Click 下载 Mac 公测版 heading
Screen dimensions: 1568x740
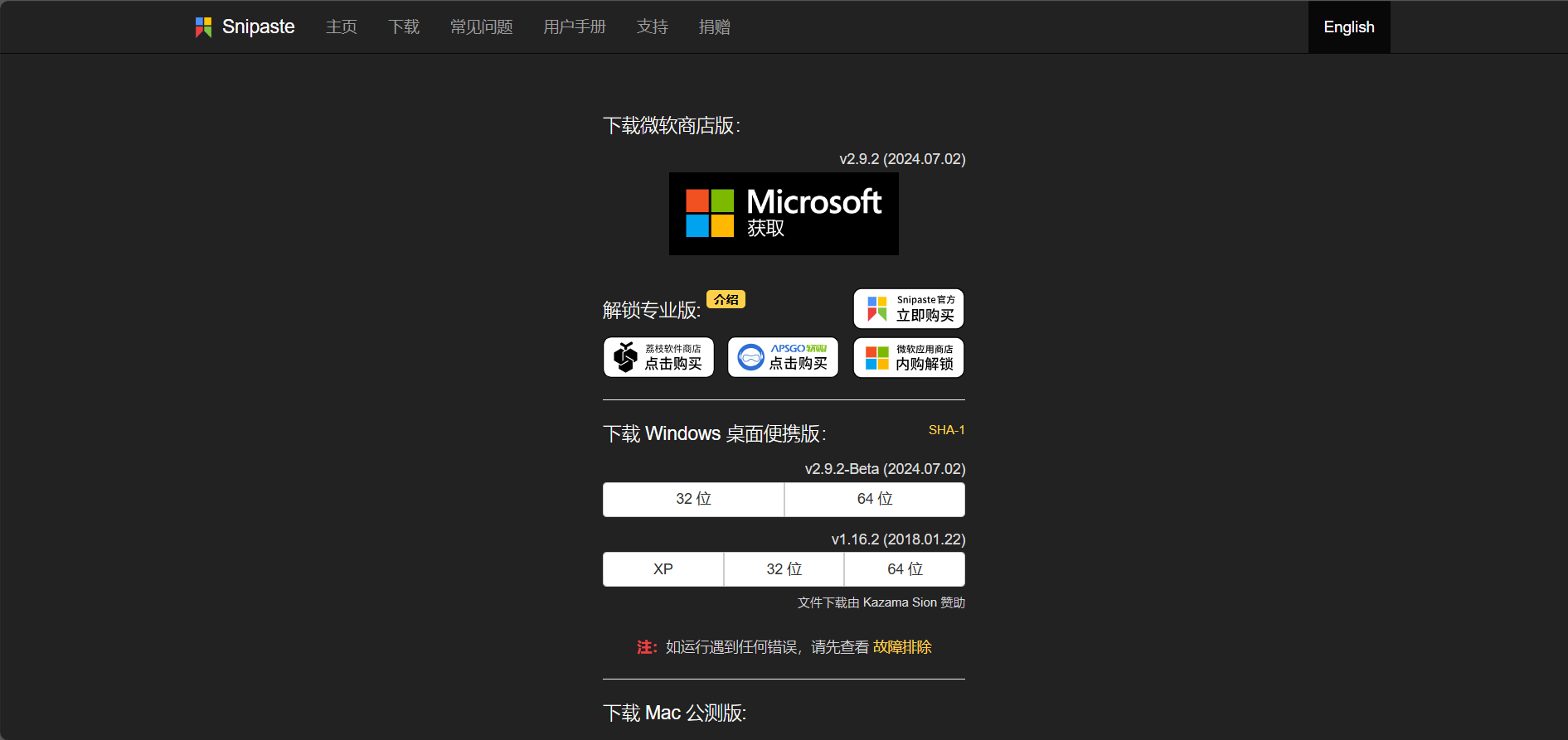675,713
